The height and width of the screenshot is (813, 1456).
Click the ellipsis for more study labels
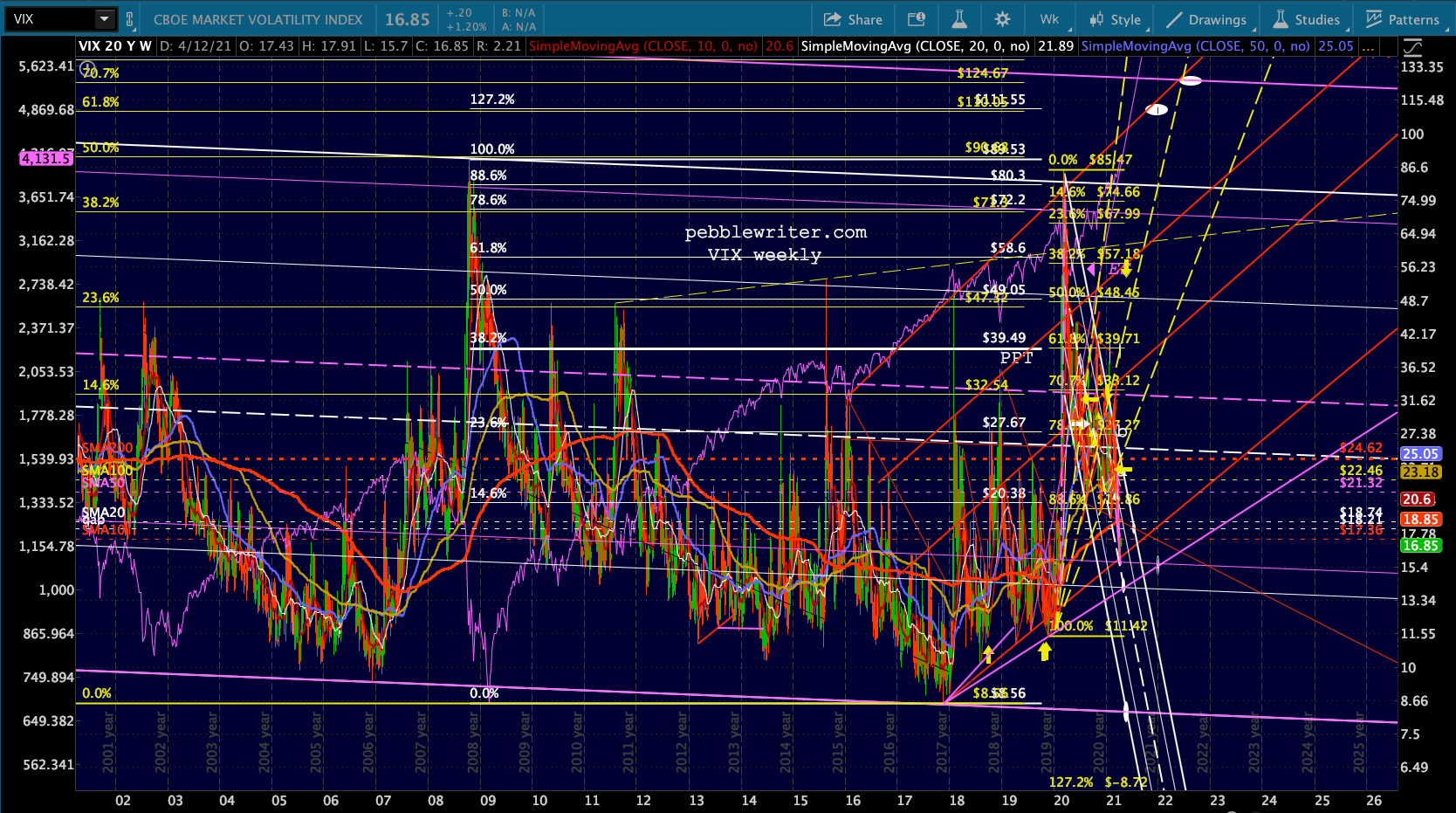1368,46
